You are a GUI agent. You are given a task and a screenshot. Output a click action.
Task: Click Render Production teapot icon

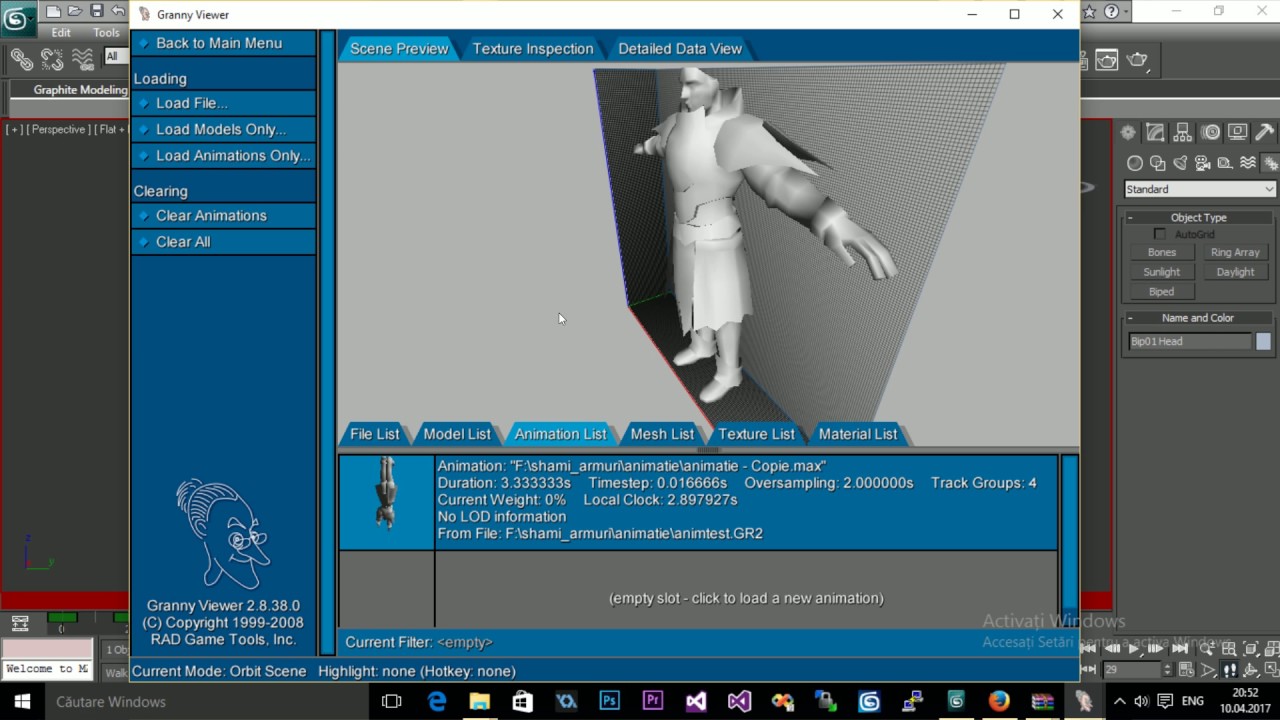[1138, 60]
